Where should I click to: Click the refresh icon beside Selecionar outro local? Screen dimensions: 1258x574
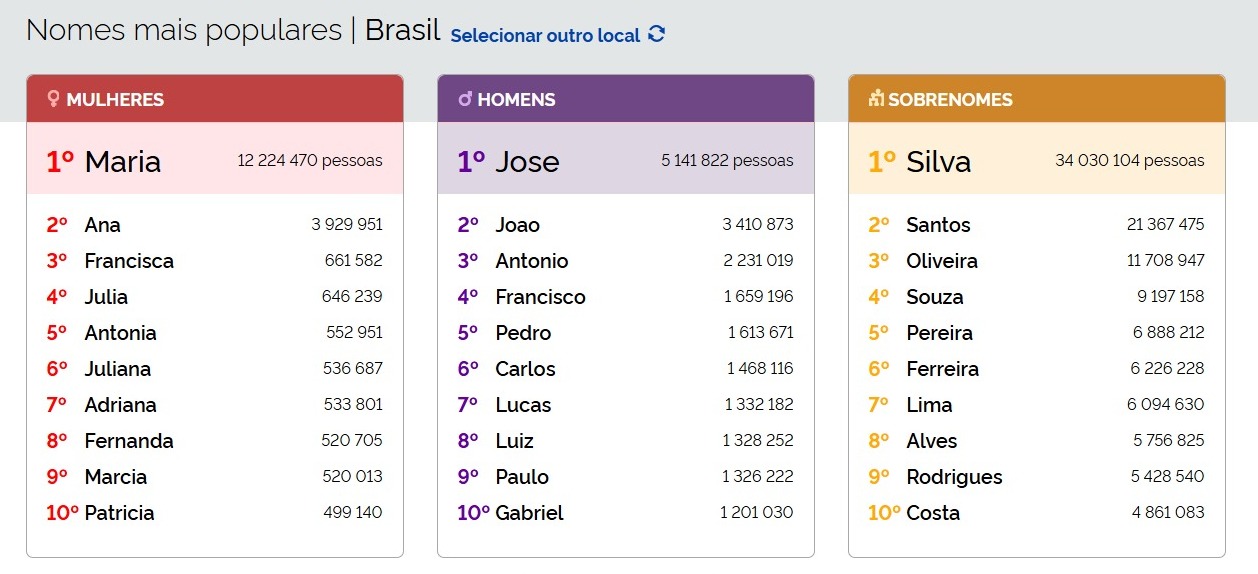coord(656,34)
